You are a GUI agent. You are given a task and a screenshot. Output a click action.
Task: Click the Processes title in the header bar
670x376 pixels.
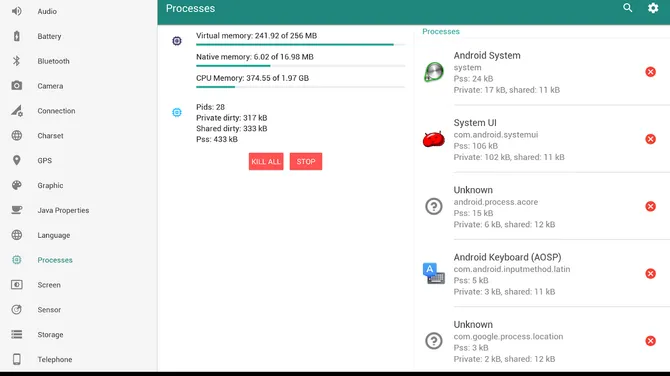coord(190,8)
